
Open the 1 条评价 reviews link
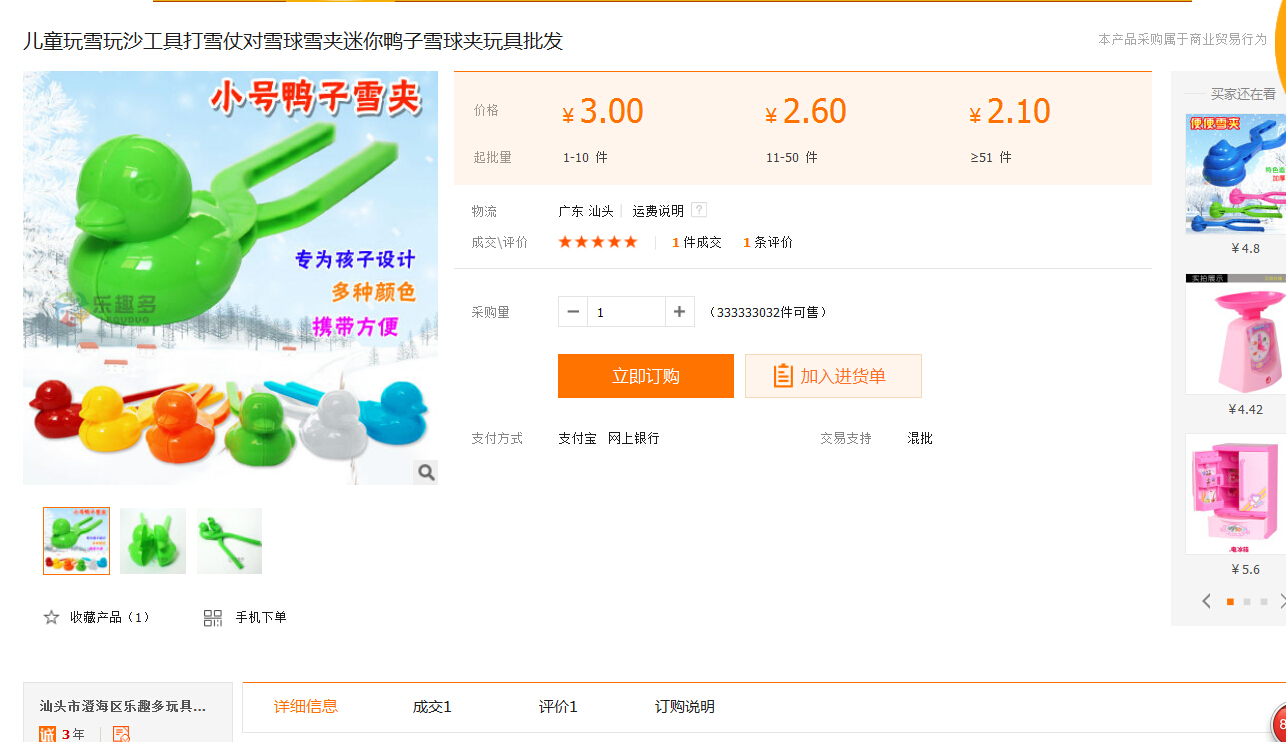[x=767, y=242]
